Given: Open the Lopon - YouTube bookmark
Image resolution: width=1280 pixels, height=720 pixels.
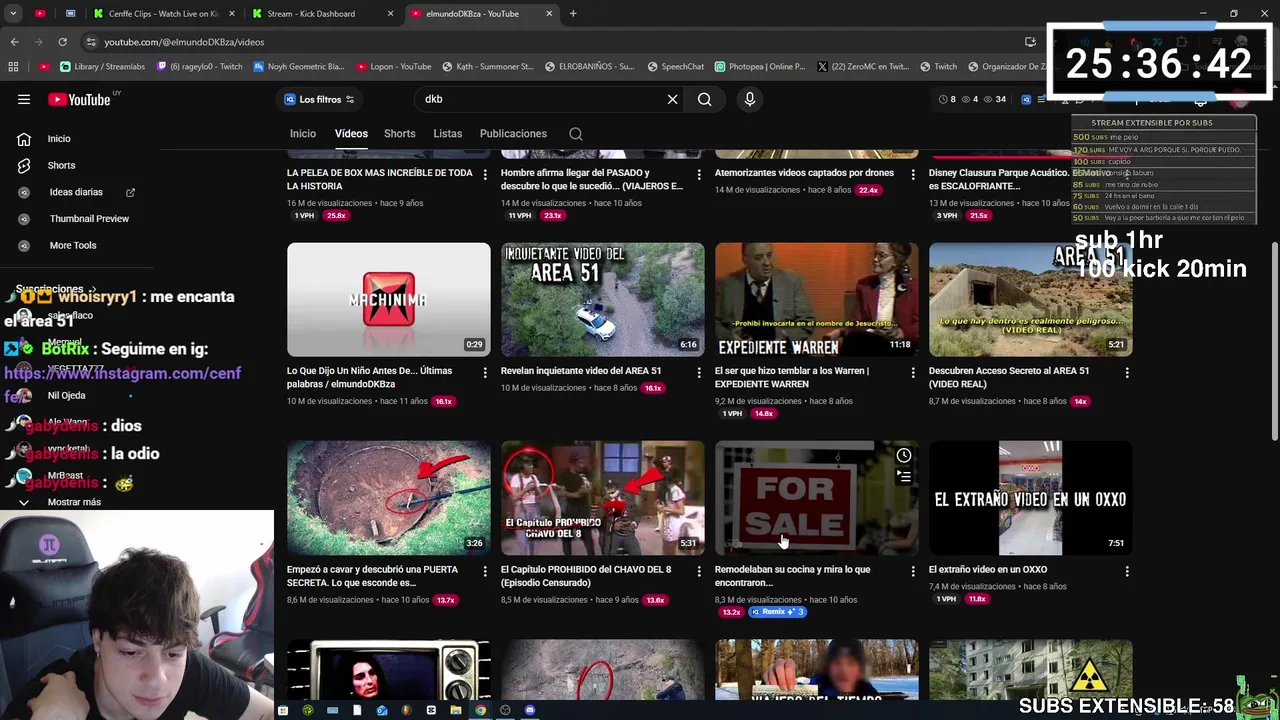Looking at the screenshot, I should (393, 67).
